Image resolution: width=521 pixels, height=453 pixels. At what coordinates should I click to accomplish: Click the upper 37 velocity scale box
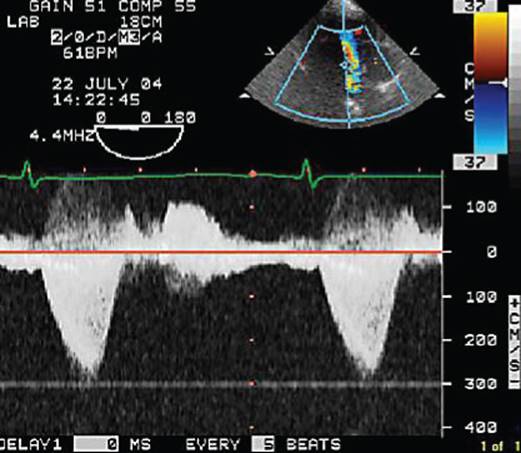pos(475,6)
